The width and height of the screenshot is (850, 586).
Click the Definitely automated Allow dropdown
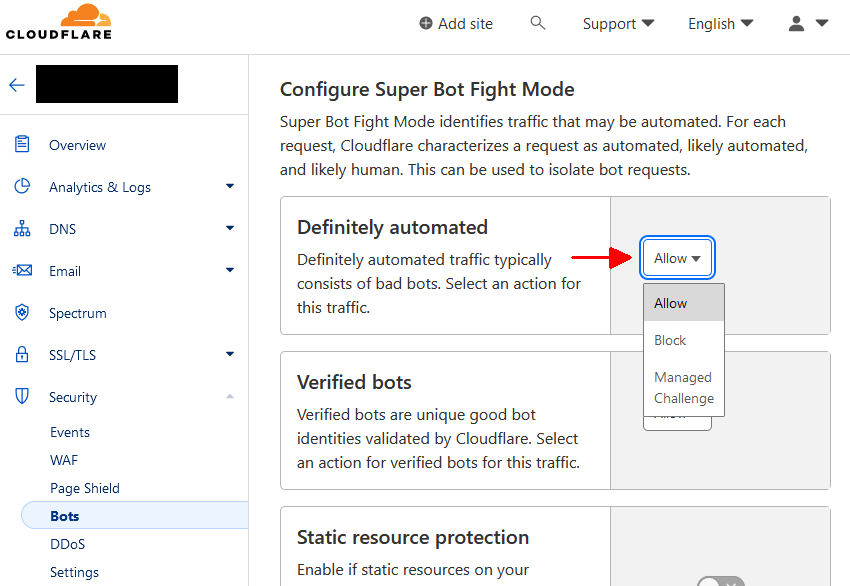point(677,258)
